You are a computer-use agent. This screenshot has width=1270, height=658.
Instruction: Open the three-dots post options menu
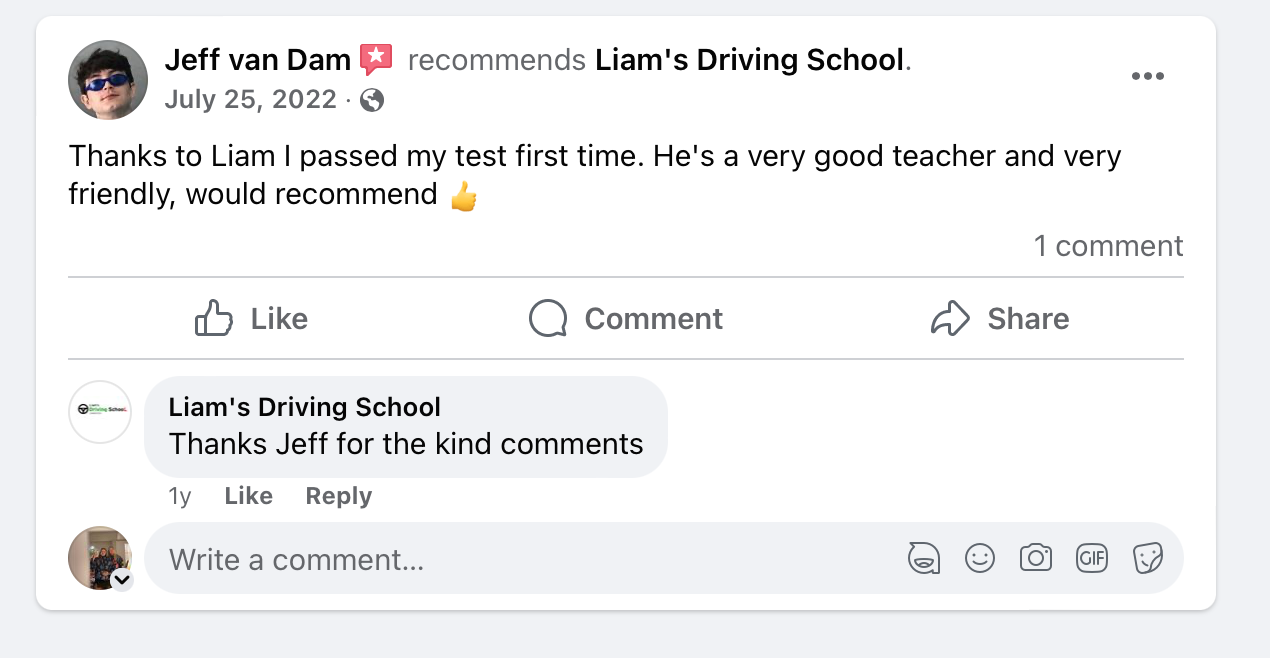(x=1147, y=77)
